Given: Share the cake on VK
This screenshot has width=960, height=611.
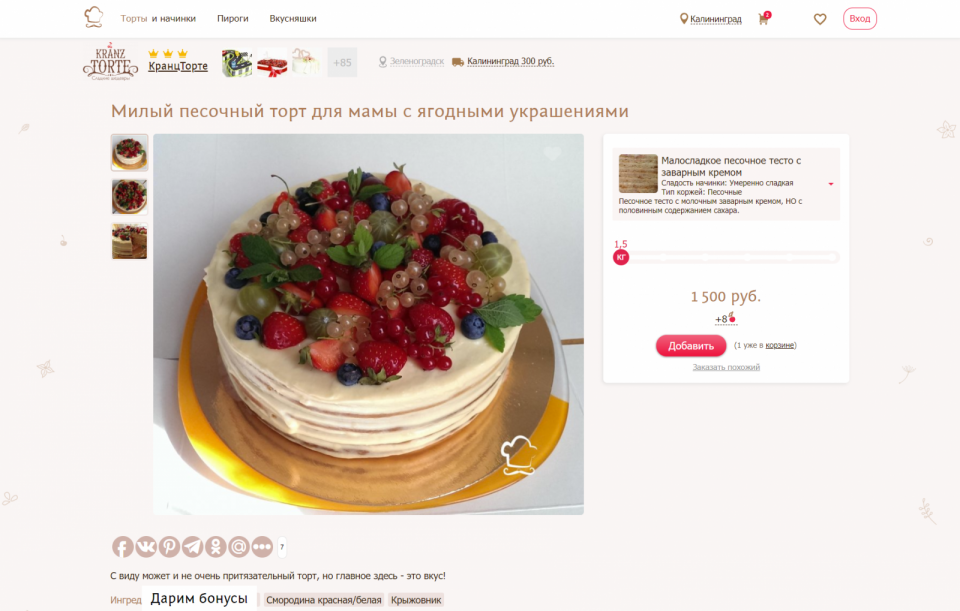Looking at the screenshot, I should point(146,547).
